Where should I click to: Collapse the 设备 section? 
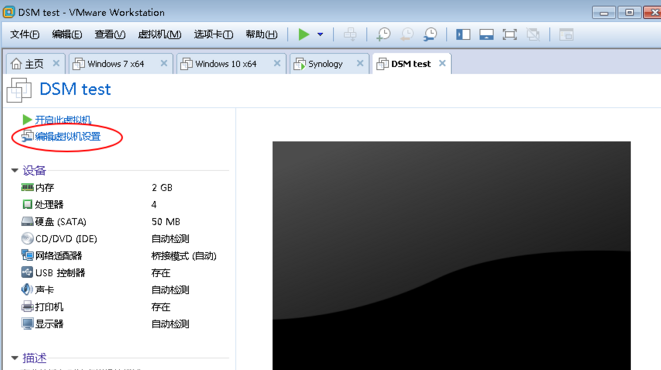click(15, 170)
